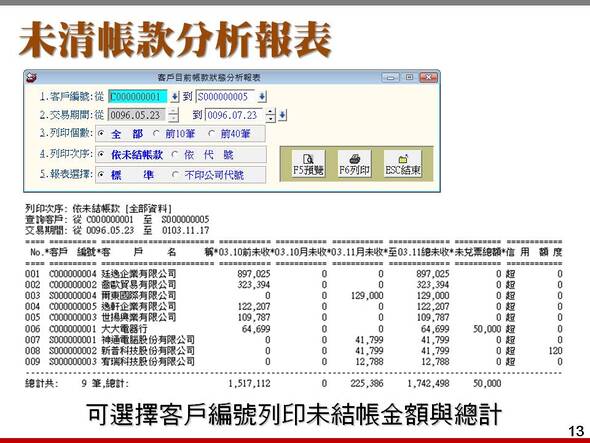Image resolution: width=590 pixels, height=443 pixels.
Task: Focus the customer number from field C000000001
Action: [x=138, y=97]
